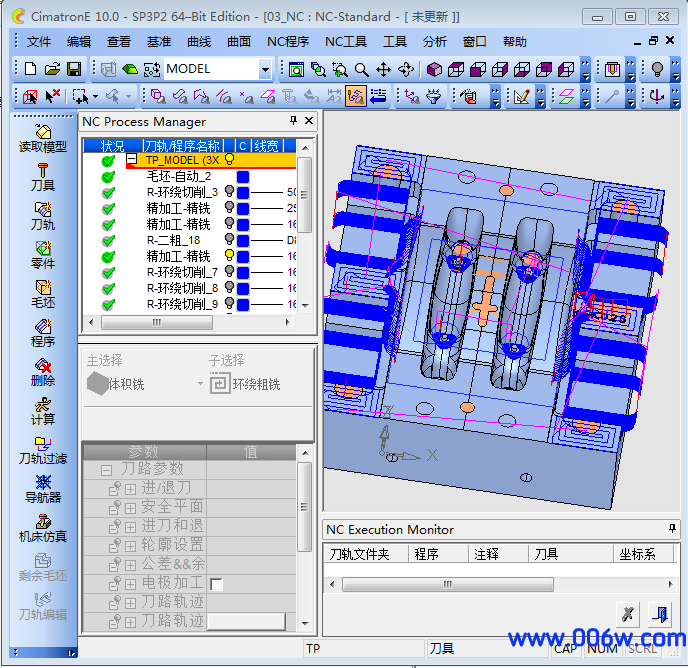Open the NC工具 menu

pyautogui.click(x=346, y=42)
